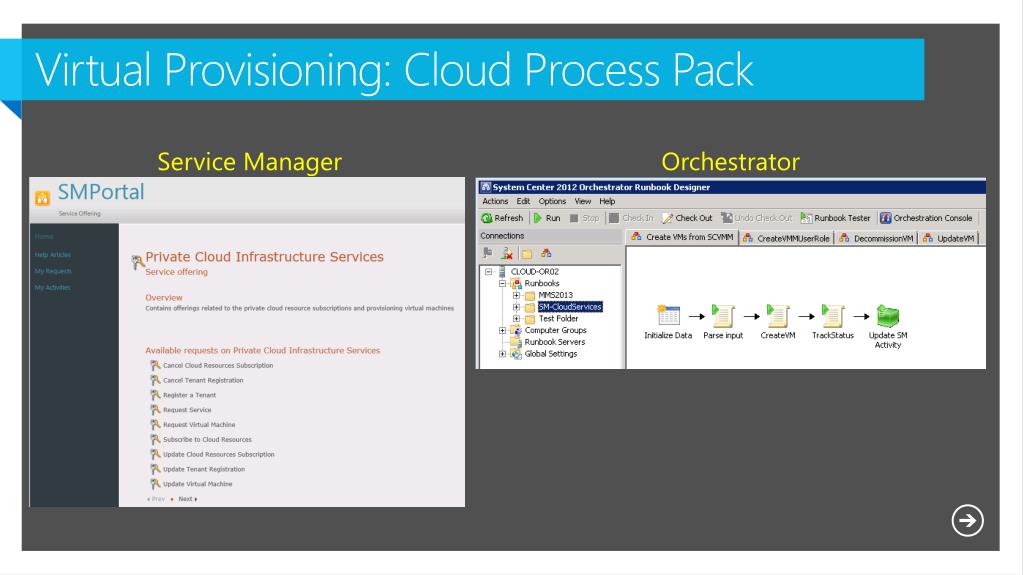The width and height of the screenshot is (1023, 575).
Task: Click the Prev pagination link
Action: (x=157, y=499)
